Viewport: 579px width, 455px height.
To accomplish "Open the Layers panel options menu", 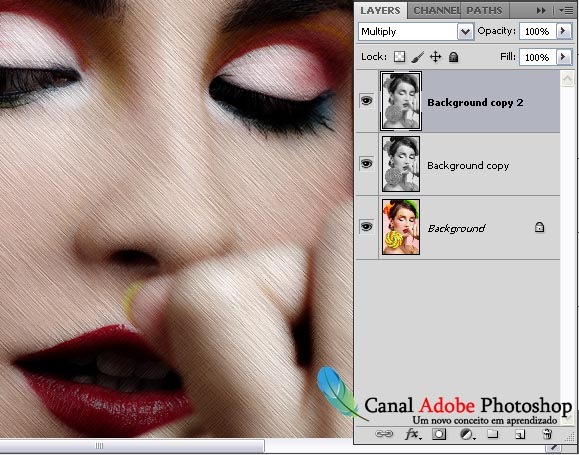I will click(x=566, y=11).
